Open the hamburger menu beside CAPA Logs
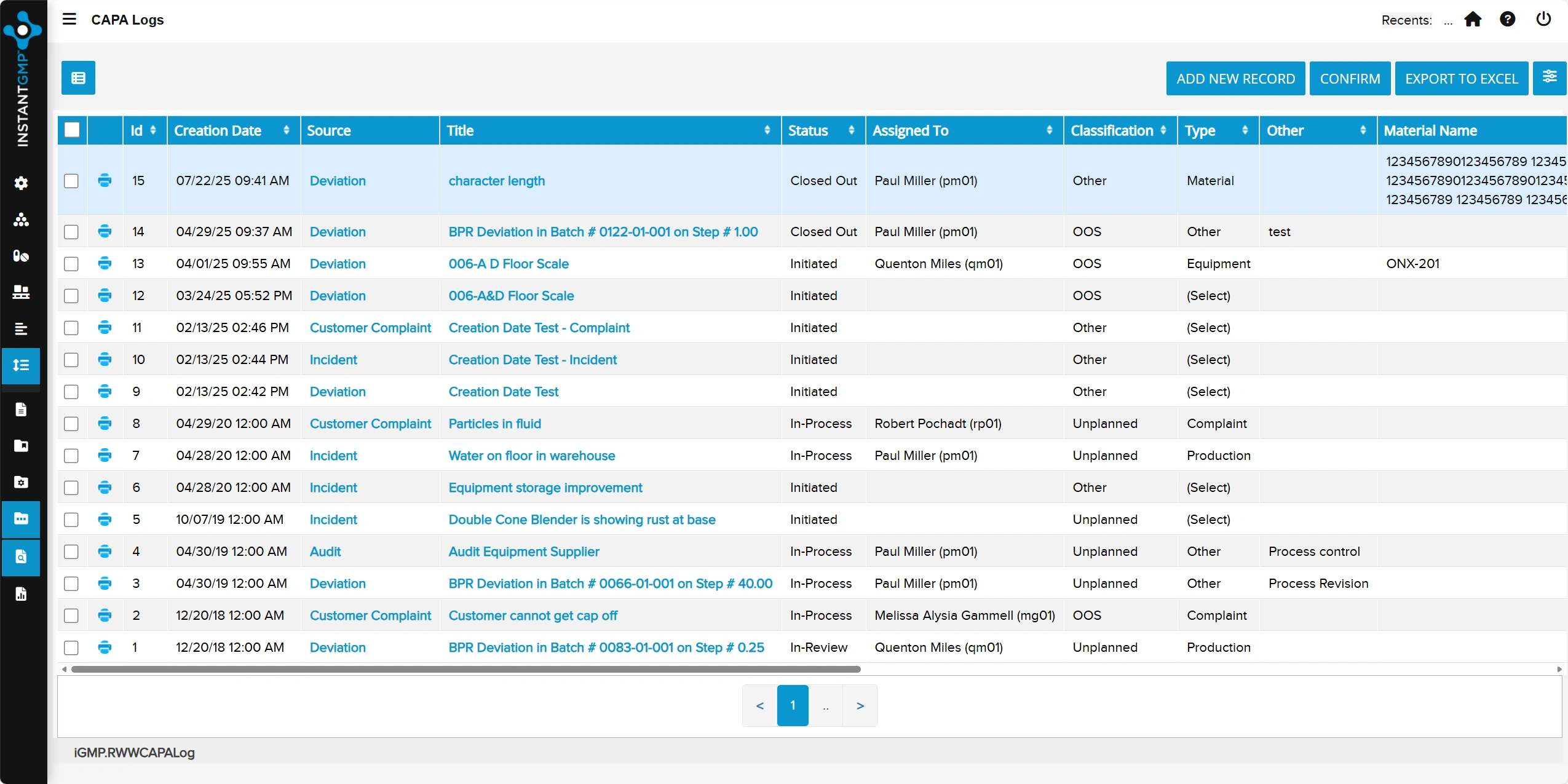Image resolution: width=1568 pixels, height=784 pixels. 69,19
